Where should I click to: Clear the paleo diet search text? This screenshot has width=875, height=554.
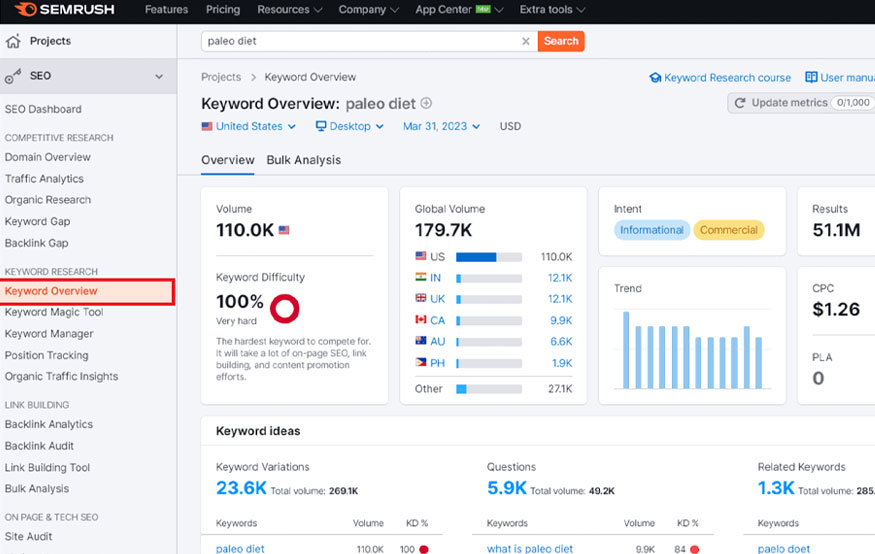tap(526, 41)
